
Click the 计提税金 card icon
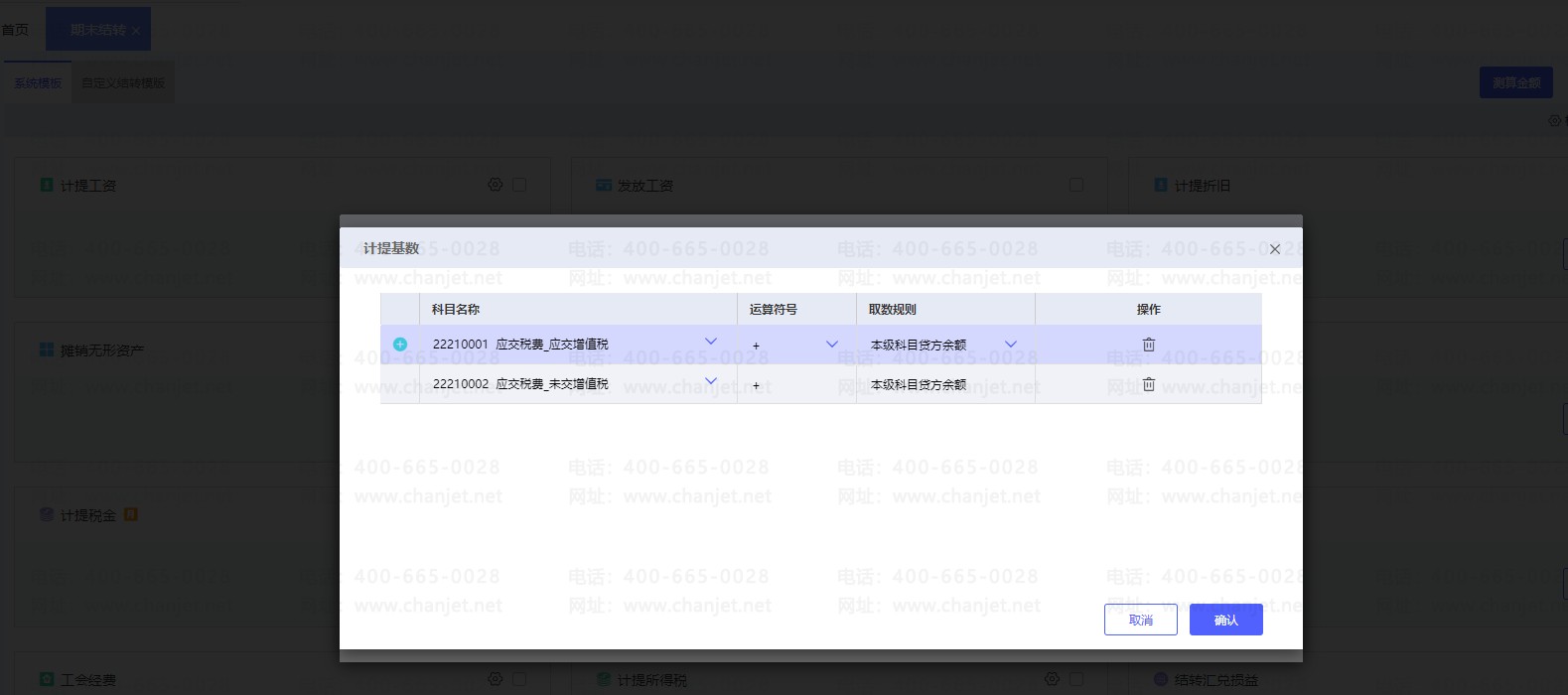[46, 514]
